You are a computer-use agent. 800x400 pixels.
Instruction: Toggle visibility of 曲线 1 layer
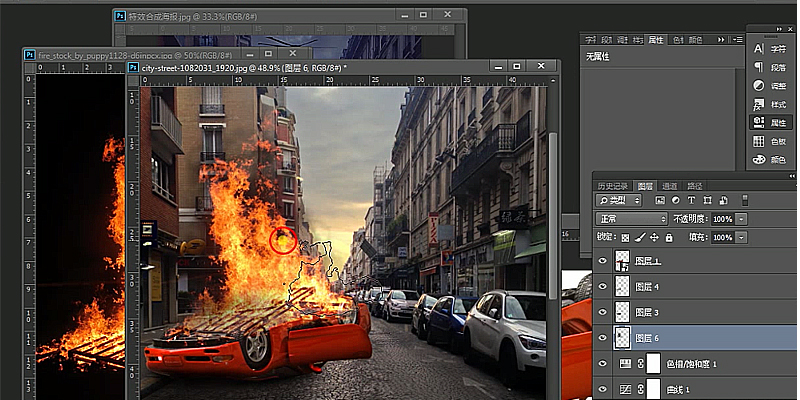(603, 389)
